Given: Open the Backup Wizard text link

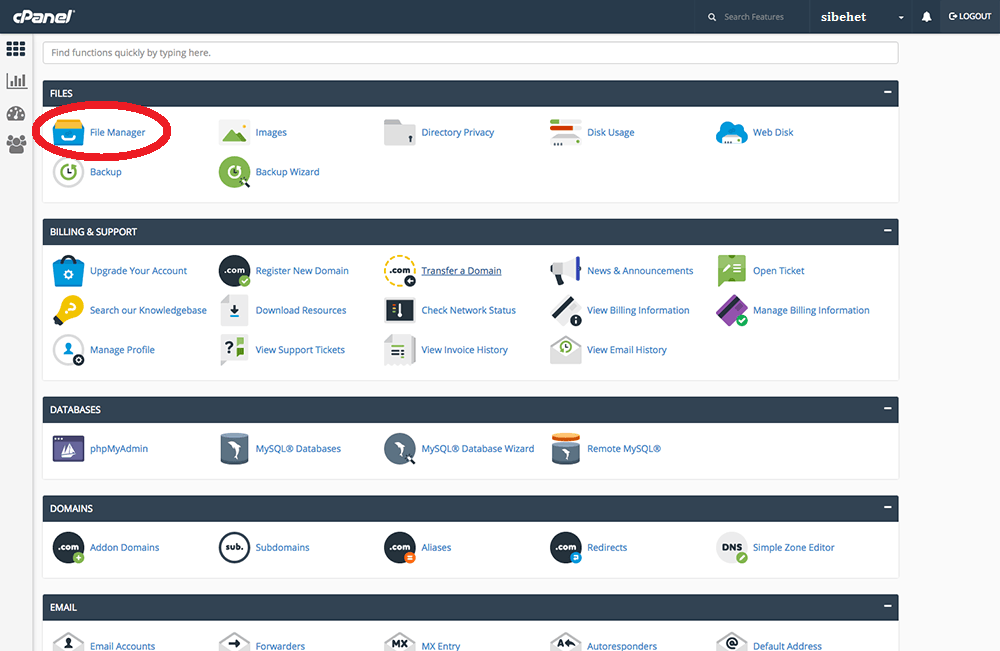Looking at the screenshot, I should (x=287, y=172).
